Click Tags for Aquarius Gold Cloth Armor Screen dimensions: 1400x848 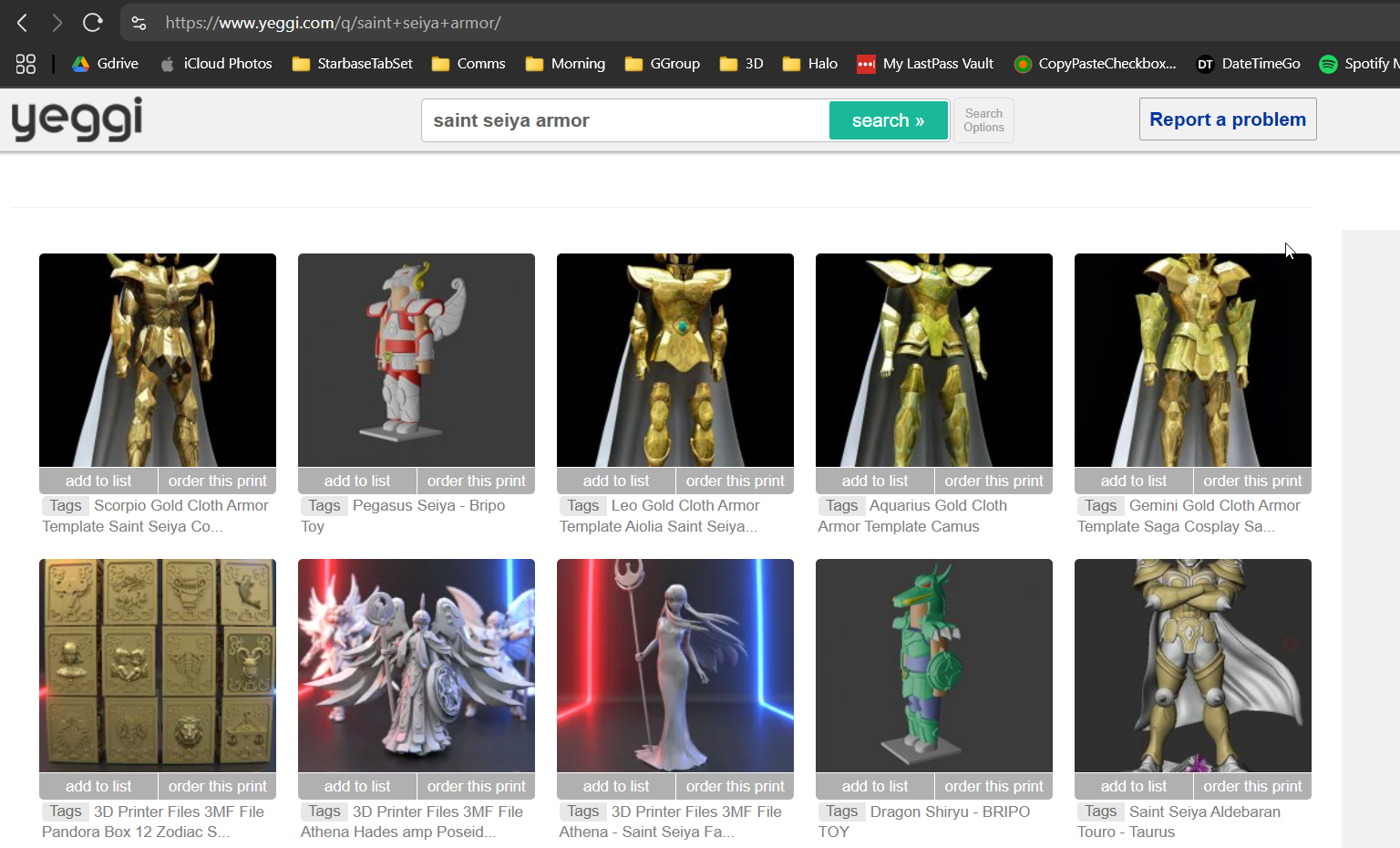(x=842, y=505)
